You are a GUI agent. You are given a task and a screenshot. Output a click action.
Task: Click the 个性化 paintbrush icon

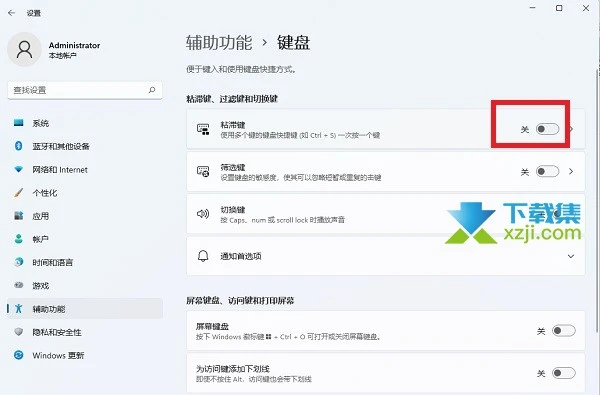pos(18,193)
